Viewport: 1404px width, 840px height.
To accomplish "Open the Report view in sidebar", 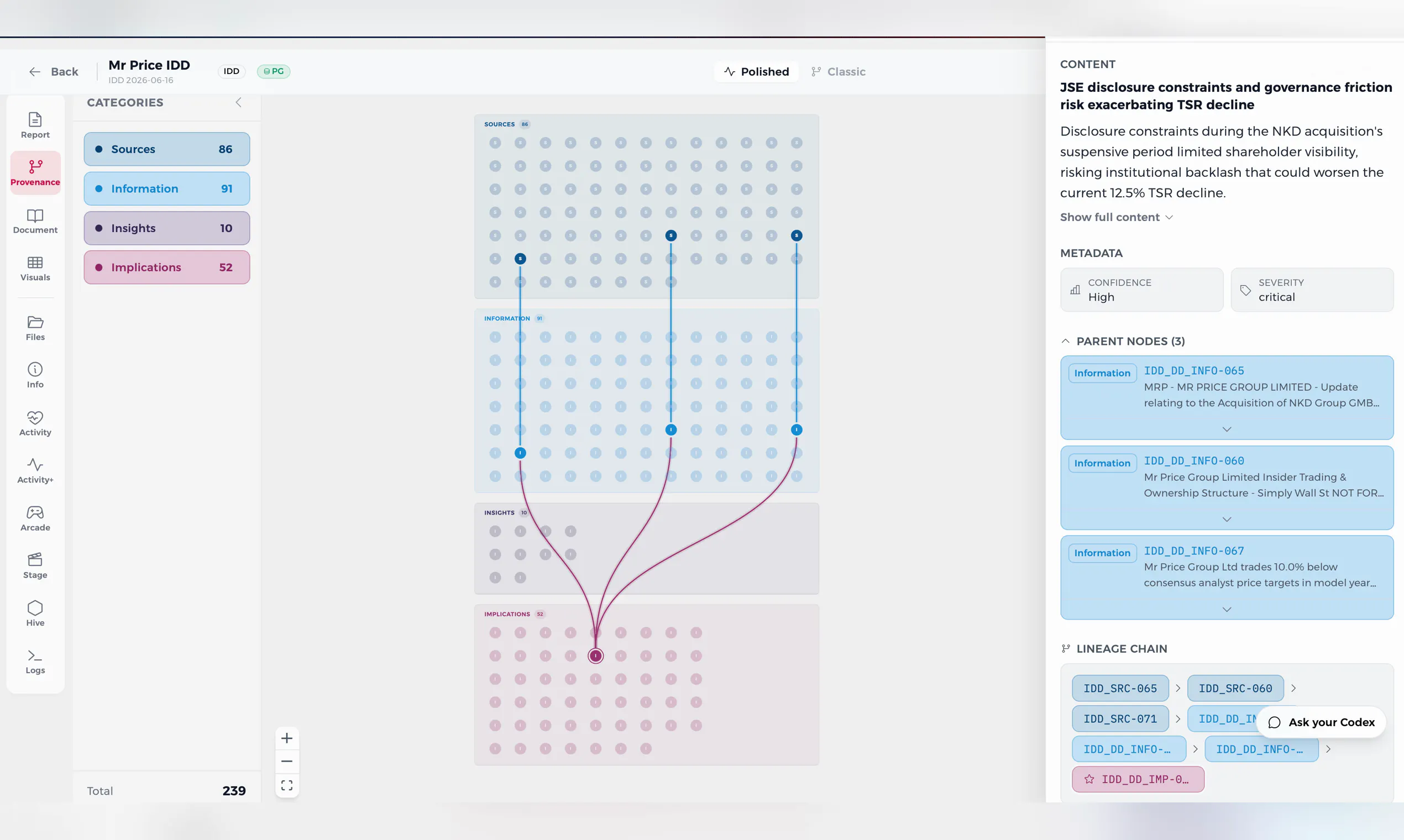I will [35, 125].
